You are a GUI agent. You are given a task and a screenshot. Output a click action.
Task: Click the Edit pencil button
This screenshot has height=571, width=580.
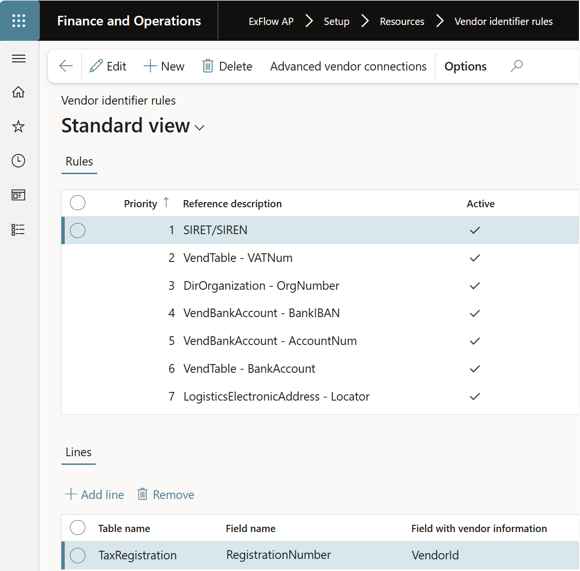click(x=108, y=66)
